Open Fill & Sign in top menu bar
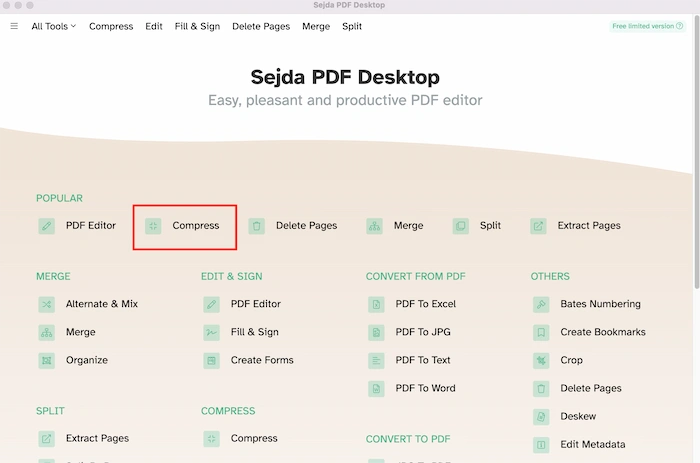The height and width of the screenshot is (463, 700). coord(197,26)
